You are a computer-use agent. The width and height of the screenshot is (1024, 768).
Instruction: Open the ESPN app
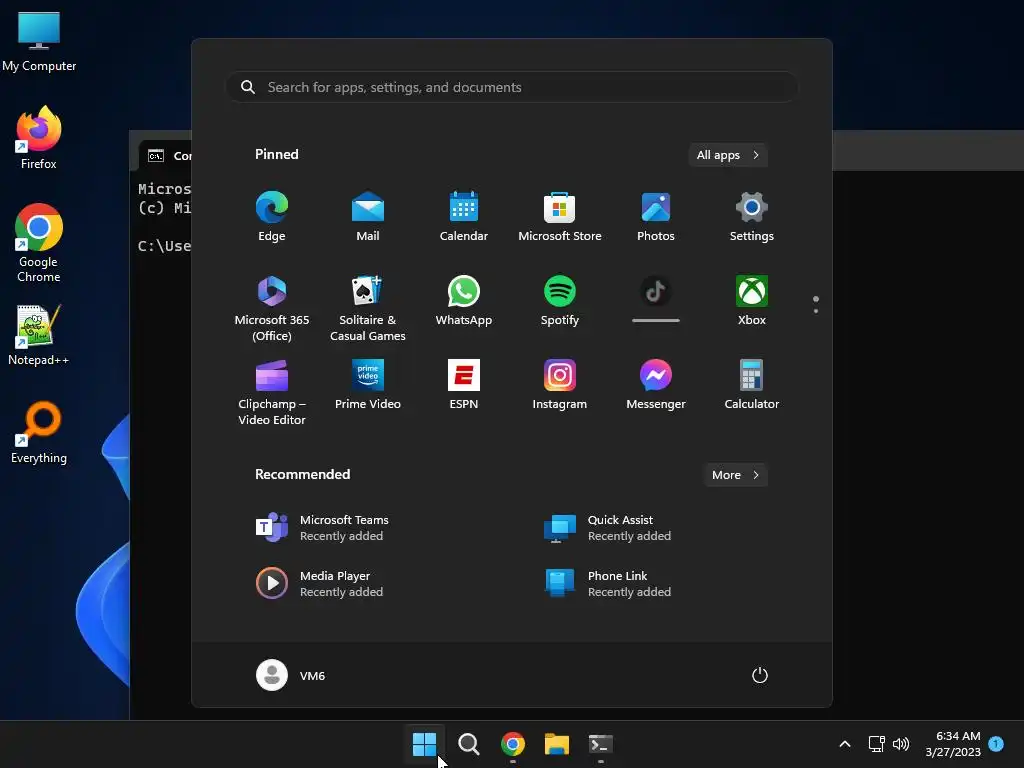(464, 385)
